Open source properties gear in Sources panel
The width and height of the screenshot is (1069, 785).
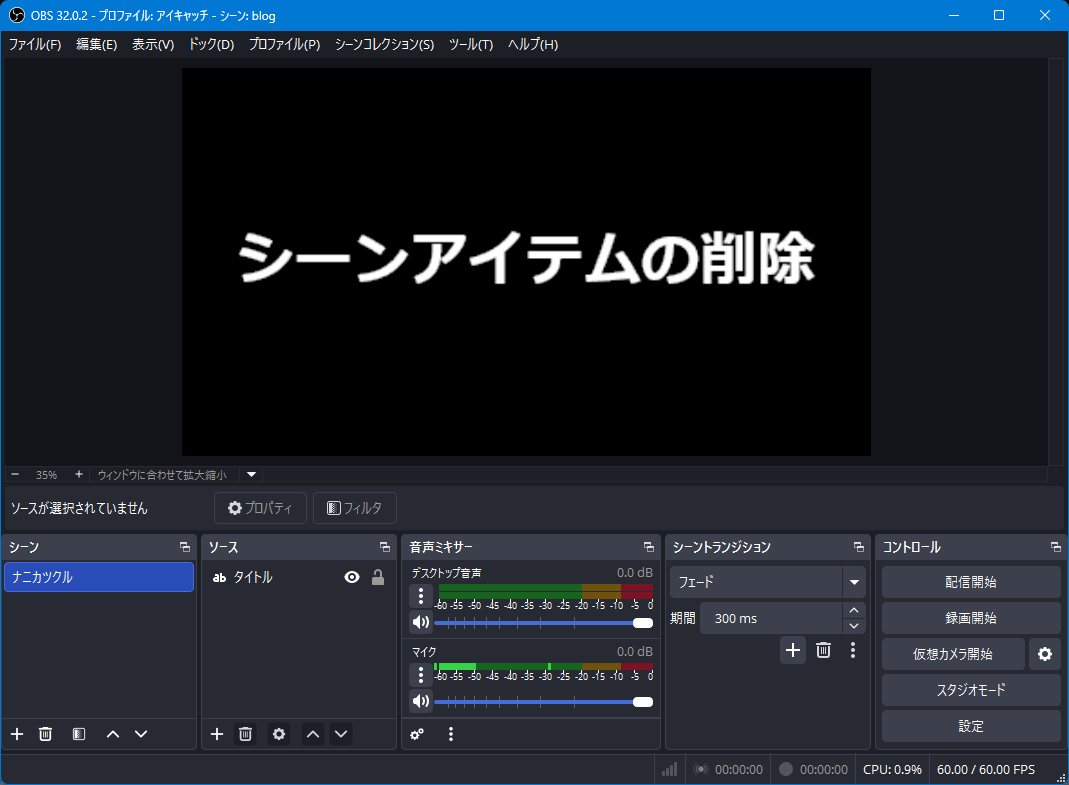(x=279, y=734)
